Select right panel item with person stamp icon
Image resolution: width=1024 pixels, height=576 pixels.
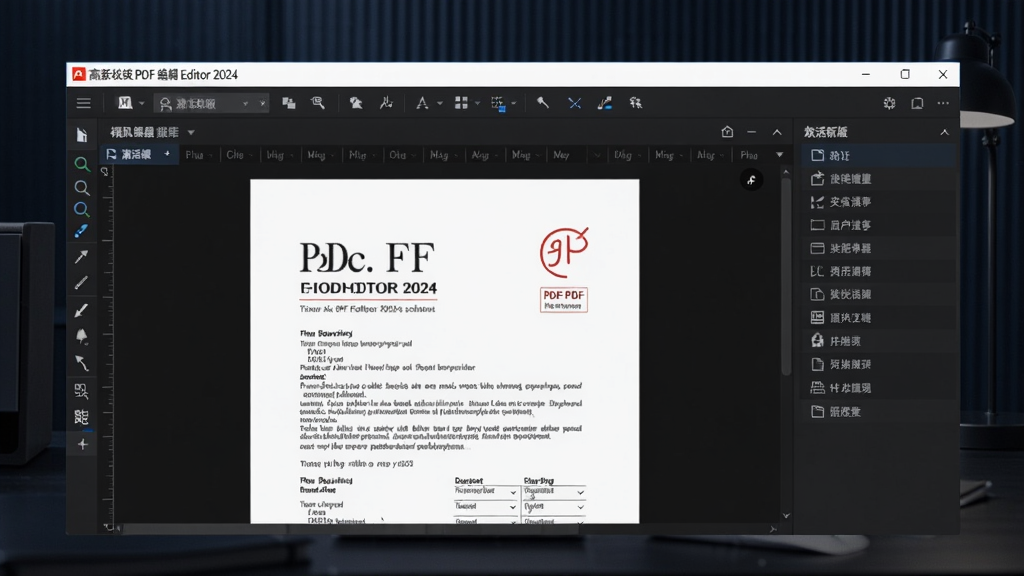(877, 341)
